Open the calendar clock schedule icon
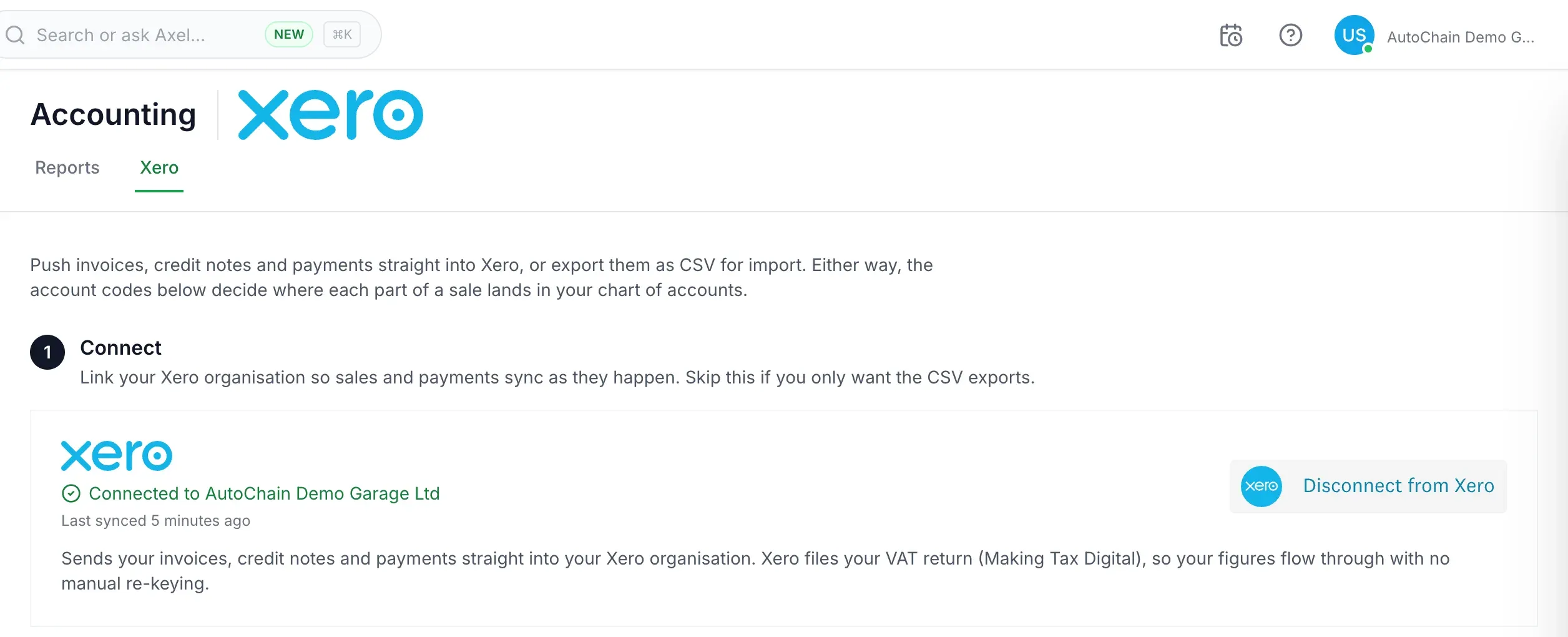The width and height of the screenshot is (1568, 637). point(1231,36)
